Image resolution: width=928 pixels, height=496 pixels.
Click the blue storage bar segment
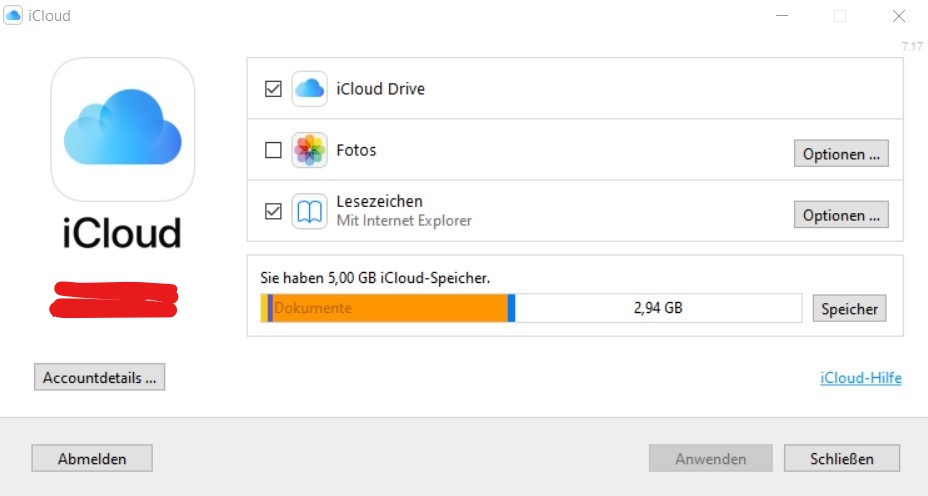(x=511, y=308)
